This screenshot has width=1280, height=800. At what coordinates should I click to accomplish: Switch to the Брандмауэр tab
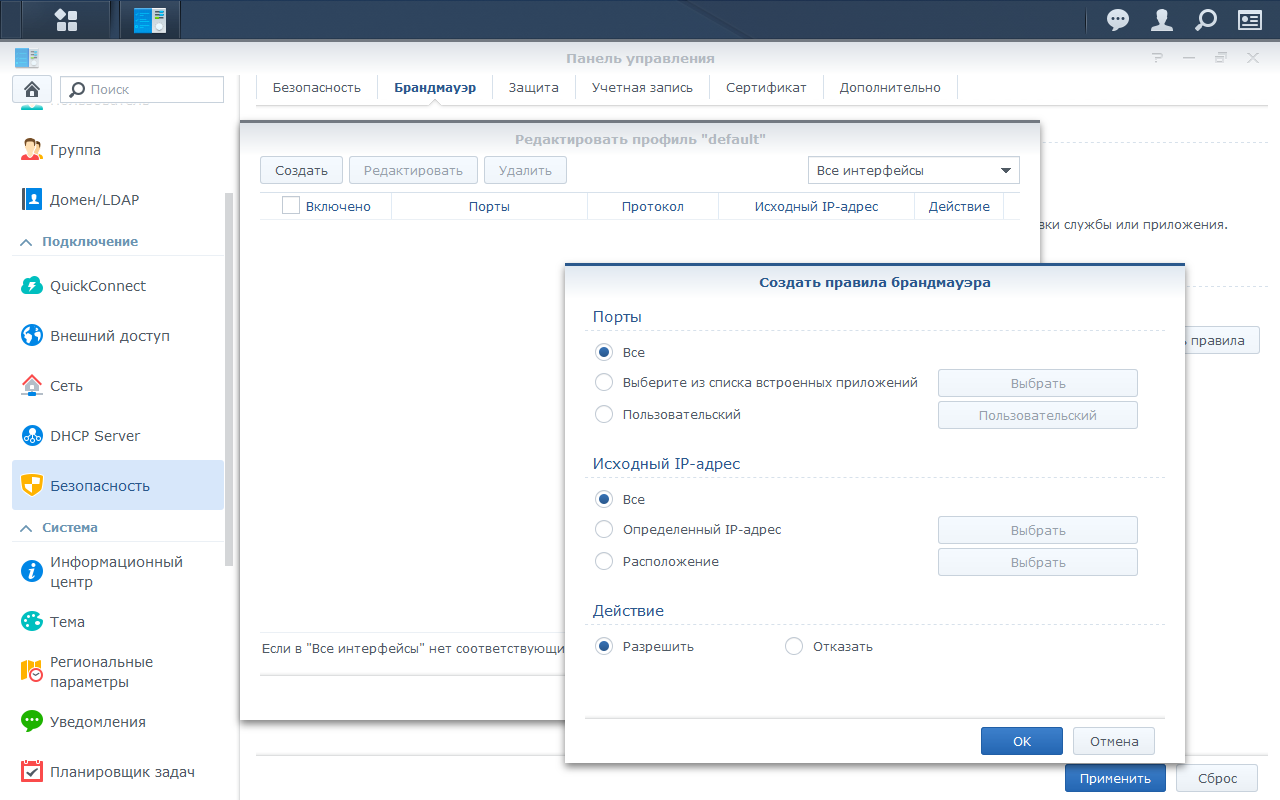click(x=435, y=87)
